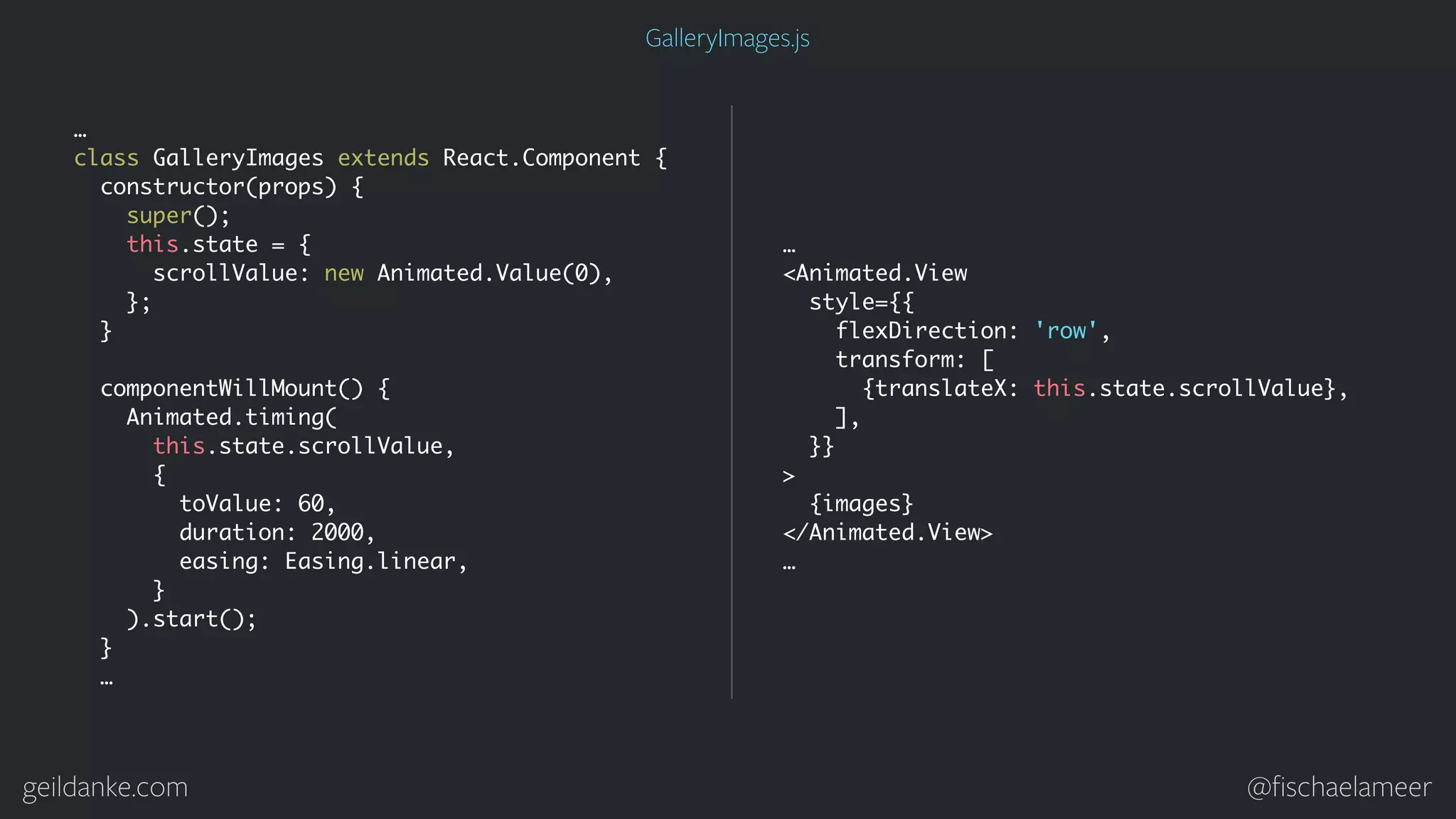1456x819 pixels.
Task: Click 'this.state.scrollValue,' inside Animated.timing
Action: pyautogui.click(x=304, y=446)
